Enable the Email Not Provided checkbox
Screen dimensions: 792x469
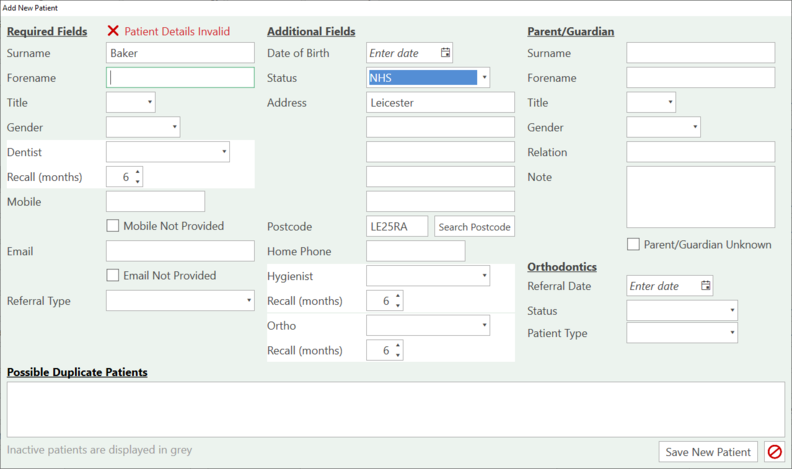point(113,276)
